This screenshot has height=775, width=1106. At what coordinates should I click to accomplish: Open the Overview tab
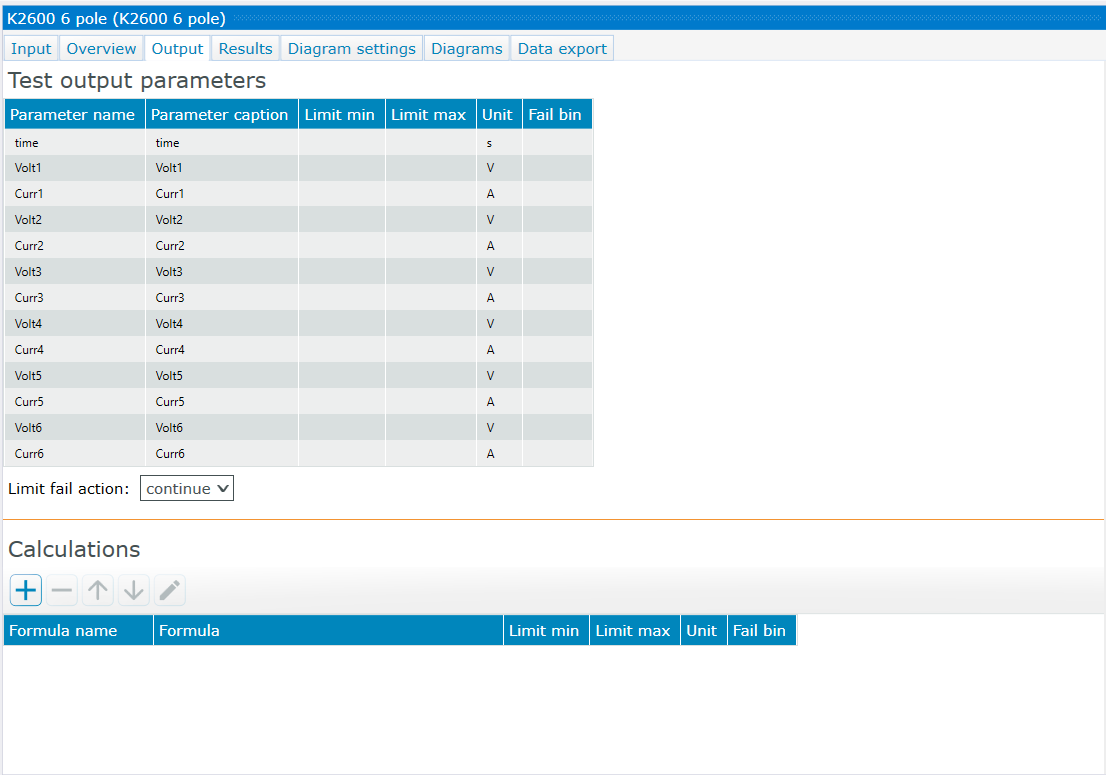[101, 49]
